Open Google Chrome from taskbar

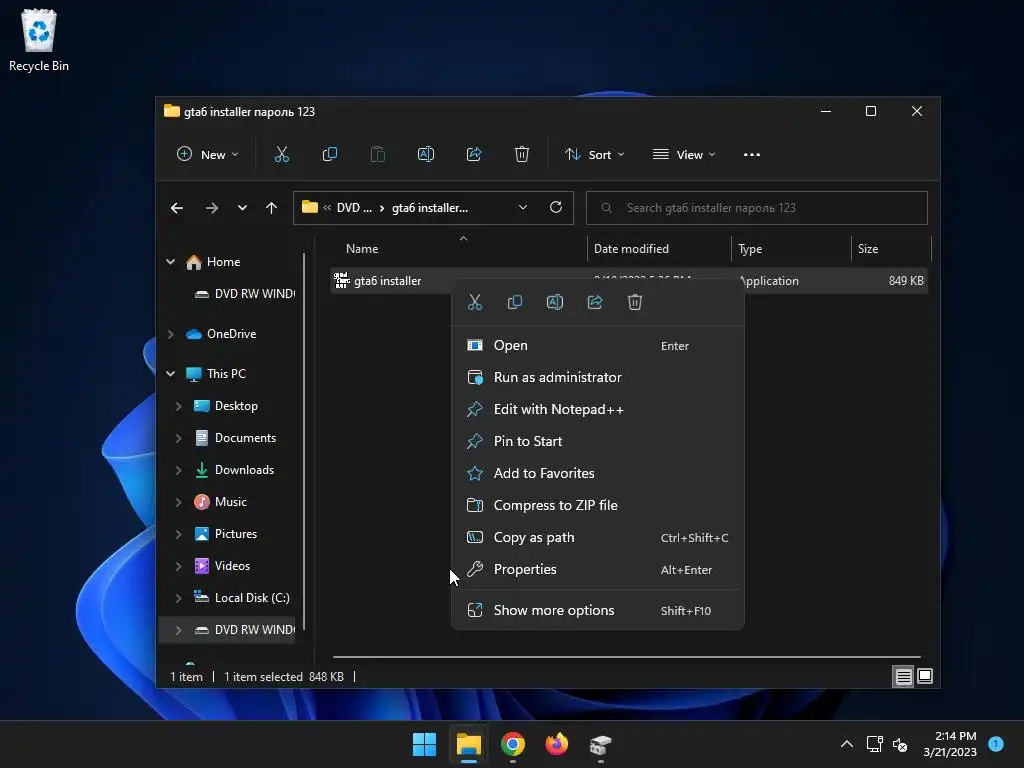pyautogui.click(x=513, y=744)
